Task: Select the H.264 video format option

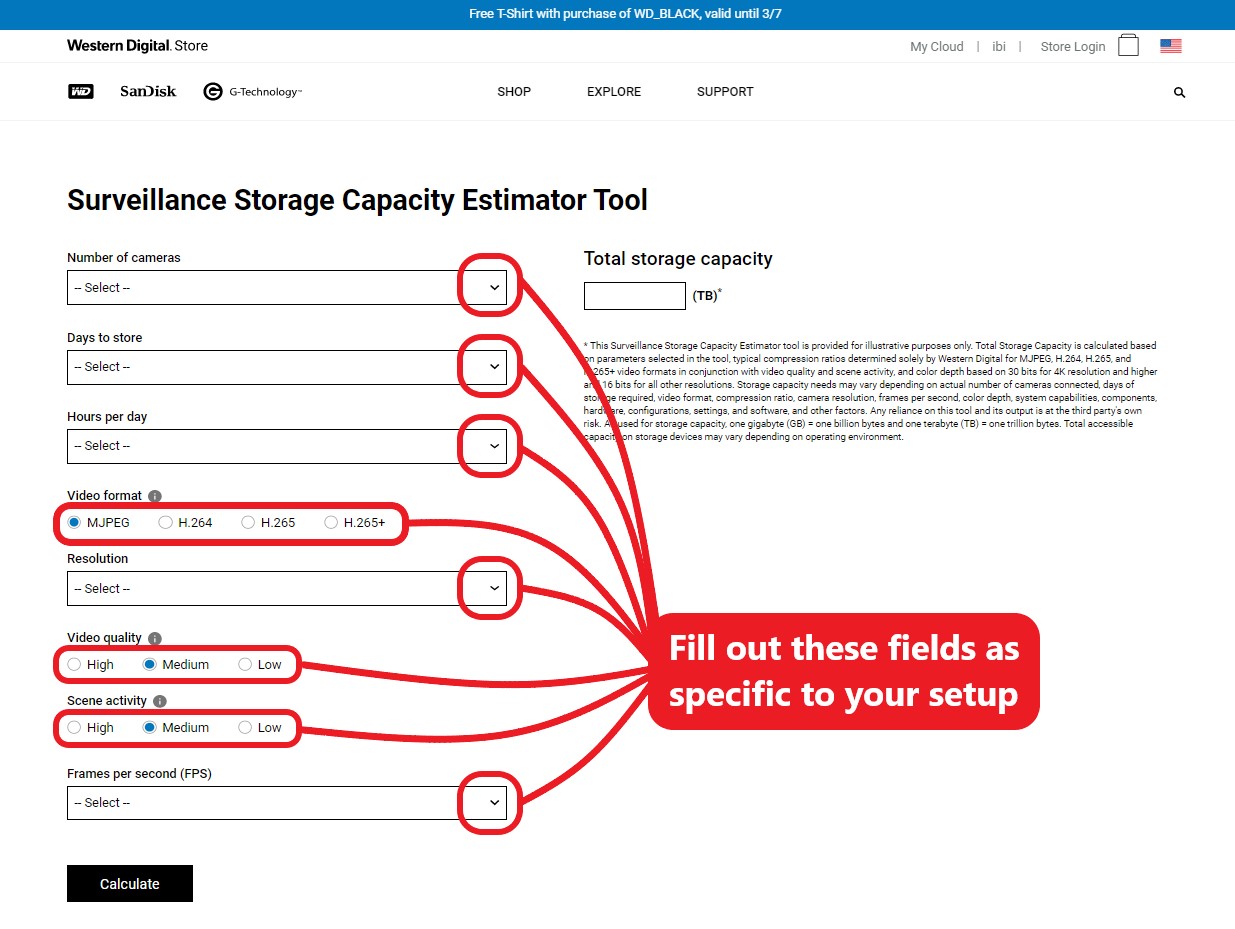Action: tap(166, 522)
